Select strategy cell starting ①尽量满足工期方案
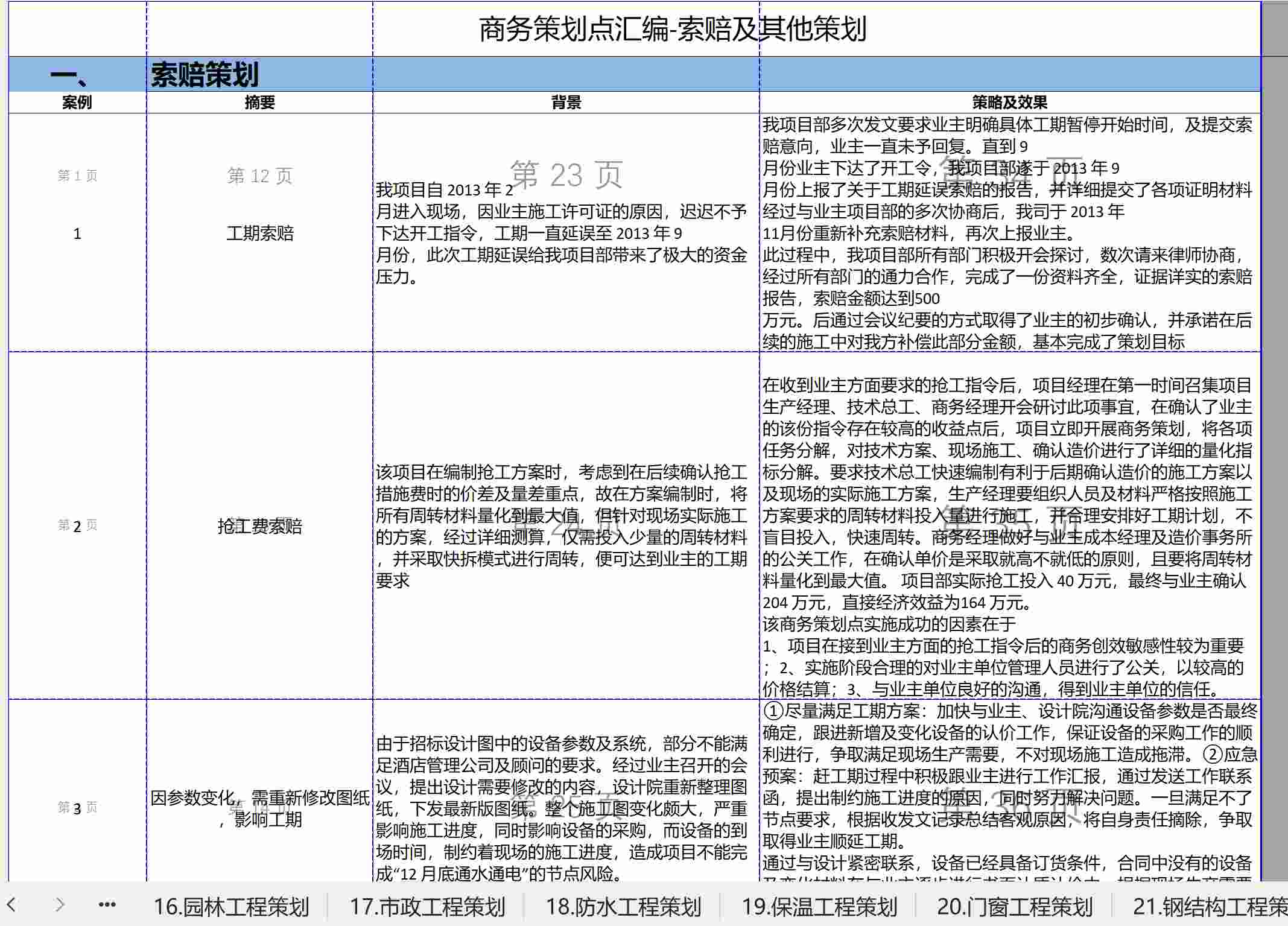Image resolution: width=1288 pixels, height=926 pixels. pyautogui.click(x=1010, y=791)
